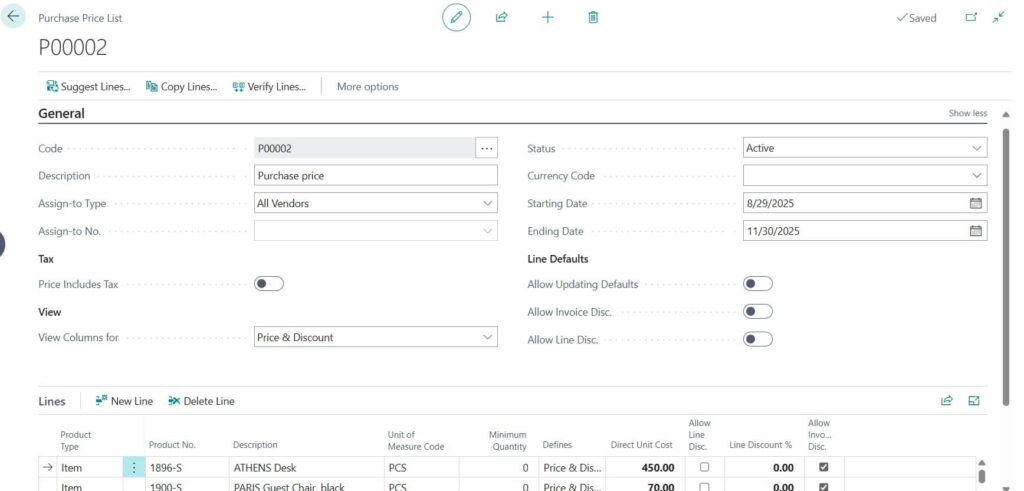This screenshot has width=1024, height=491.
Task: Open the Ending Date calendar picker
Action: [976, 230]
